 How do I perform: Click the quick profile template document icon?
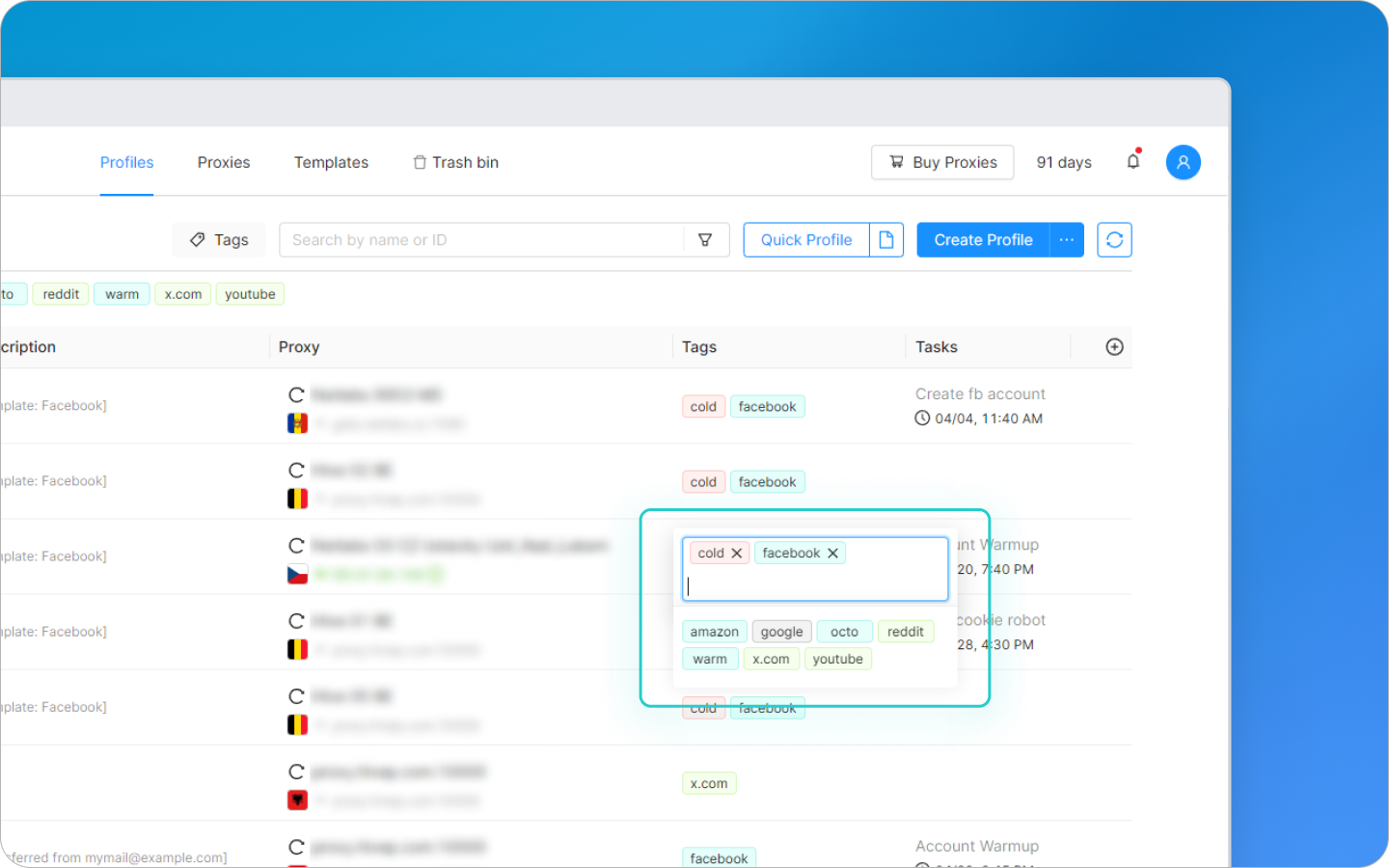(886, 240)
